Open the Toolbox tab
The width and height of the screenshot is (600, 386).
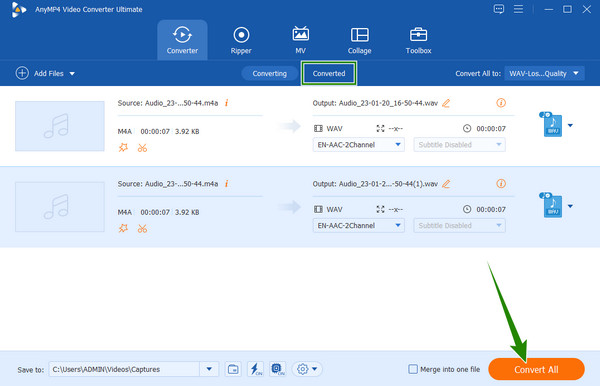(418, 40)
